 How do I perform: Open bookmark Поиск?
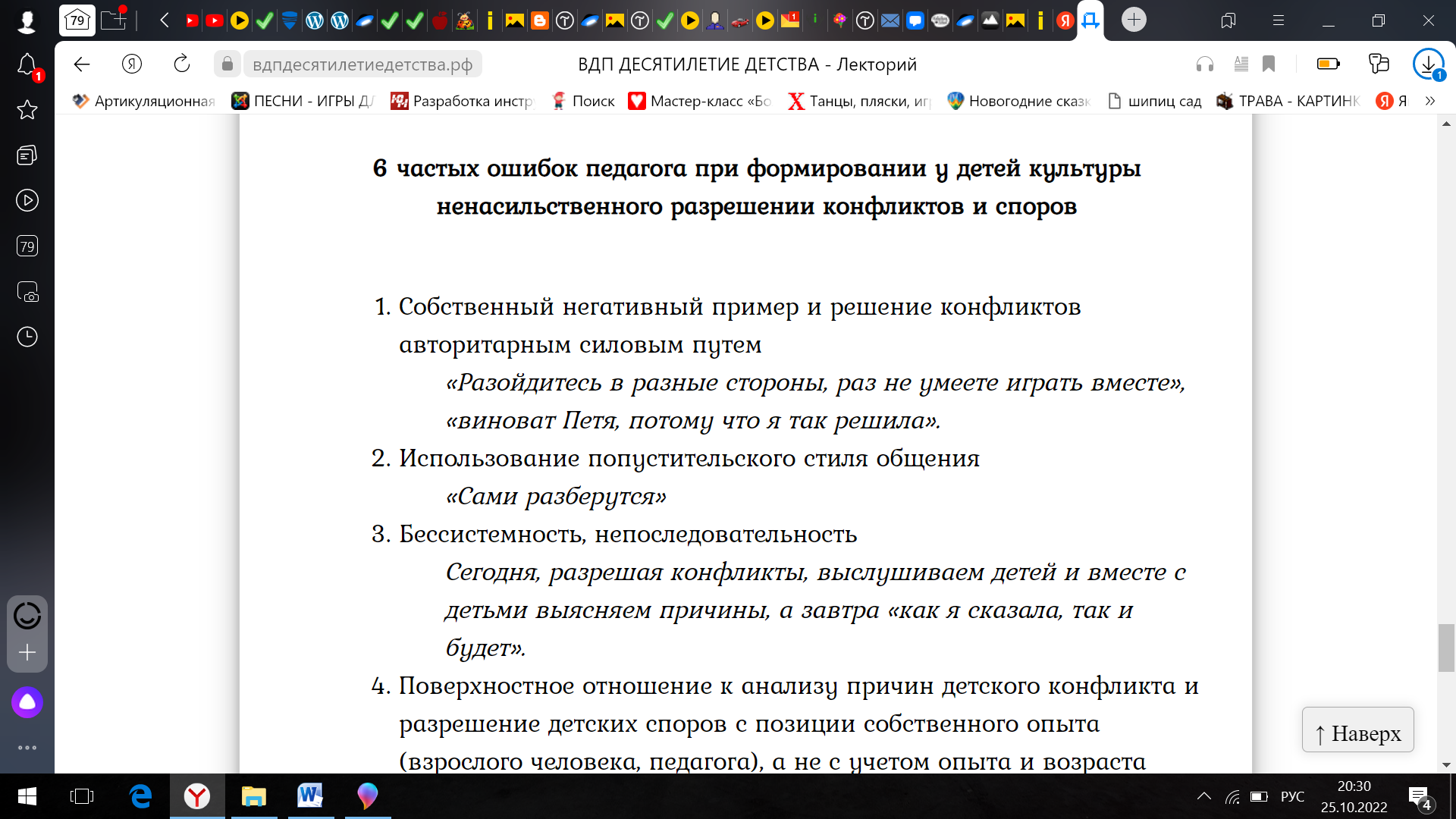pos(583,101)
